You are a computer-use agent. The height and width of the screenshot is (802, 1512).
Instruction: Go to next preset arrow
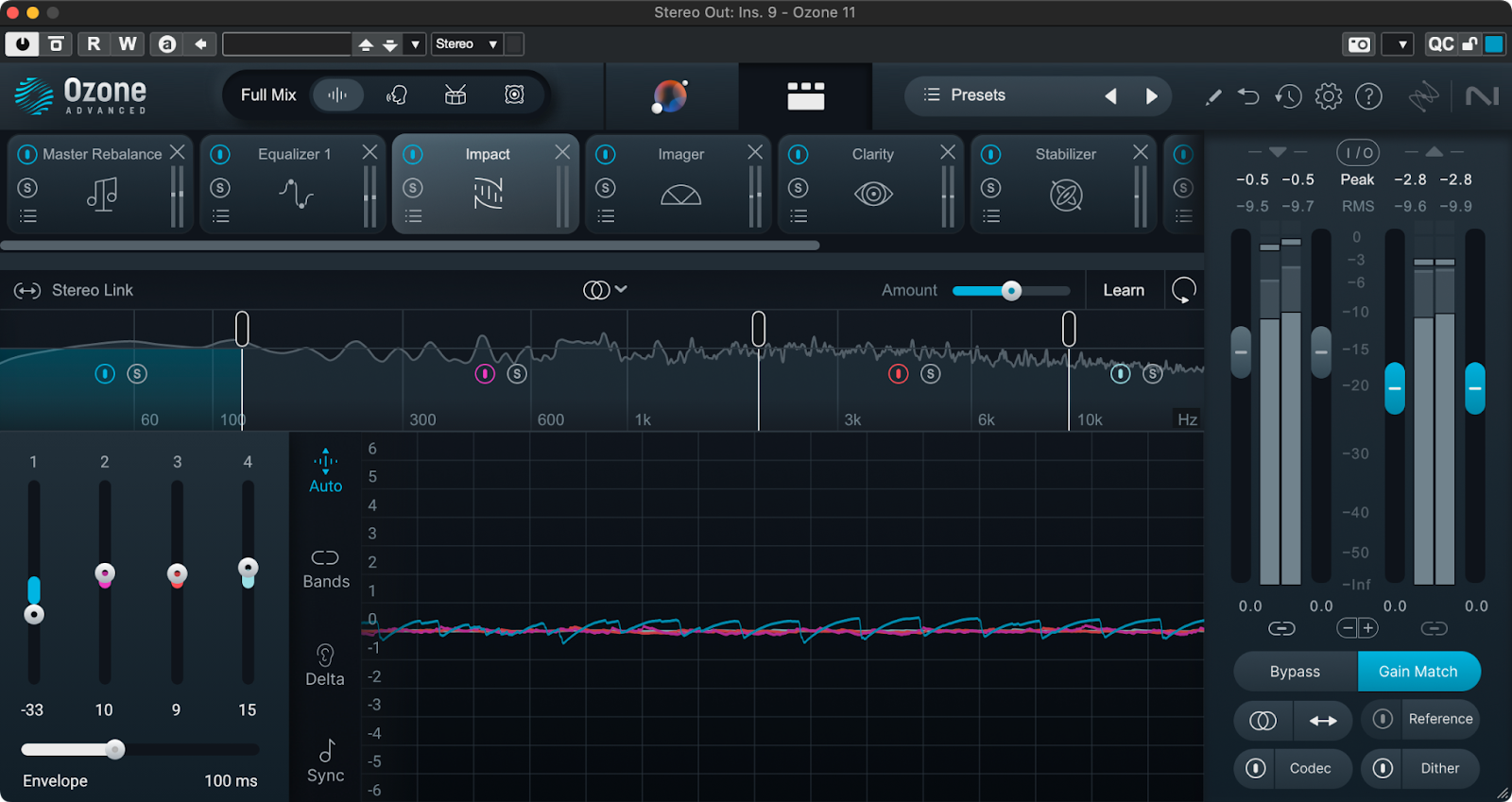click(1152, 96)
